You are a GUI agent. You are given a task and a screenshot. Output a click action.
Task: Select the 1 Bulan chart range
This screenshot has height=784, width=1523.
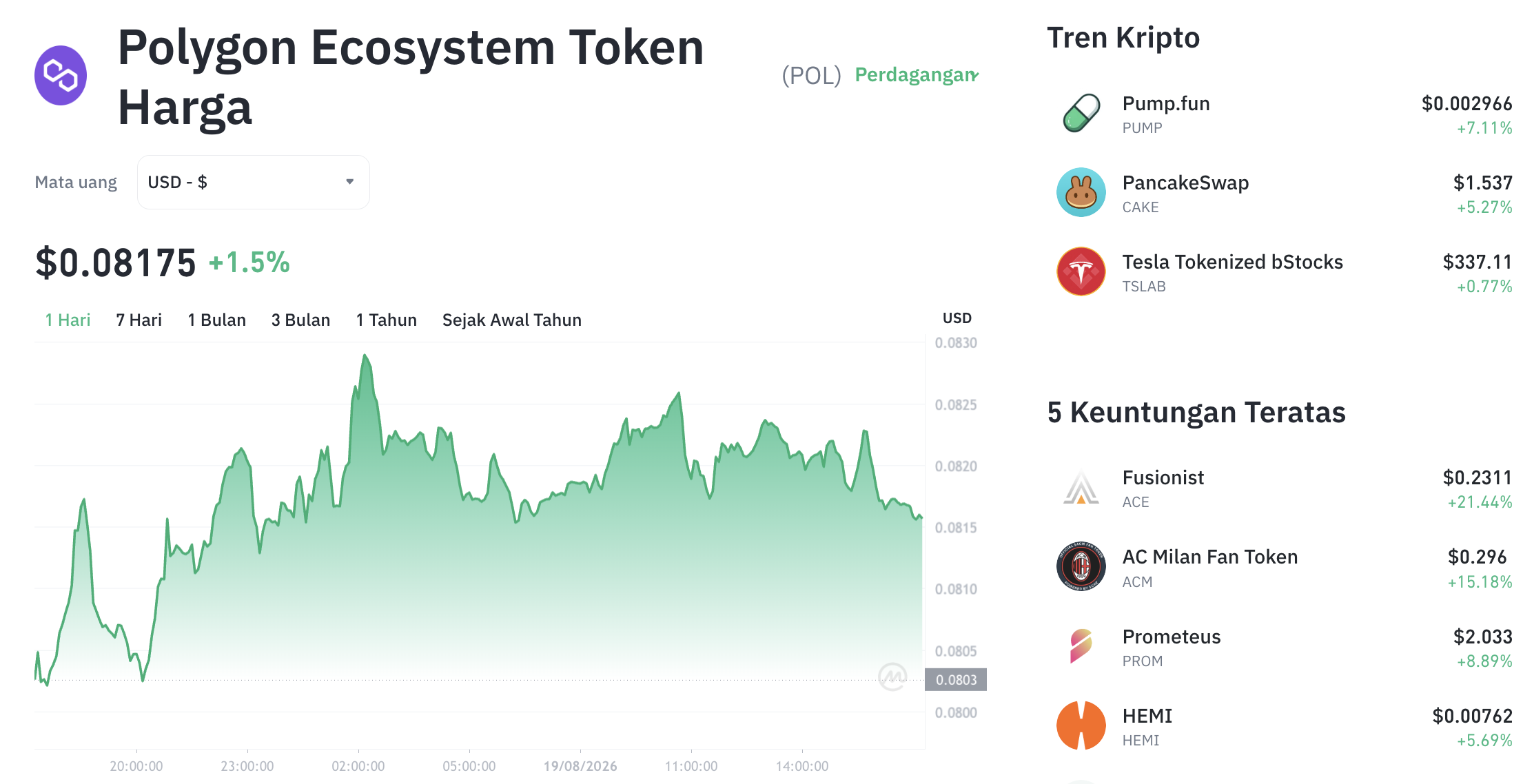point(216,320)
